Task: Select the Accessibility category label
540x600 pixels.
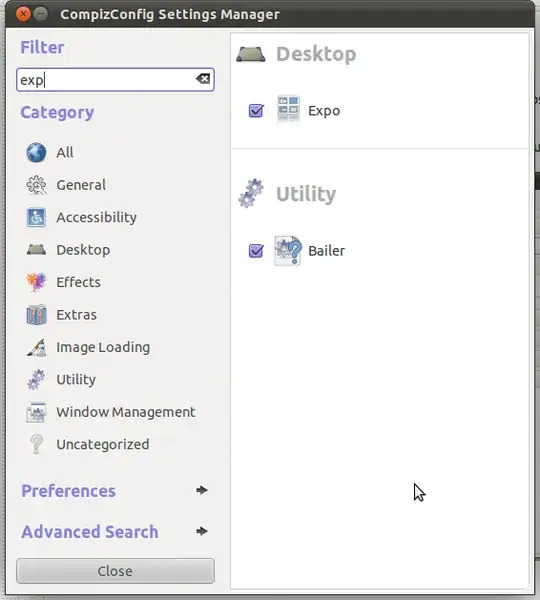Action: (96, 217)
